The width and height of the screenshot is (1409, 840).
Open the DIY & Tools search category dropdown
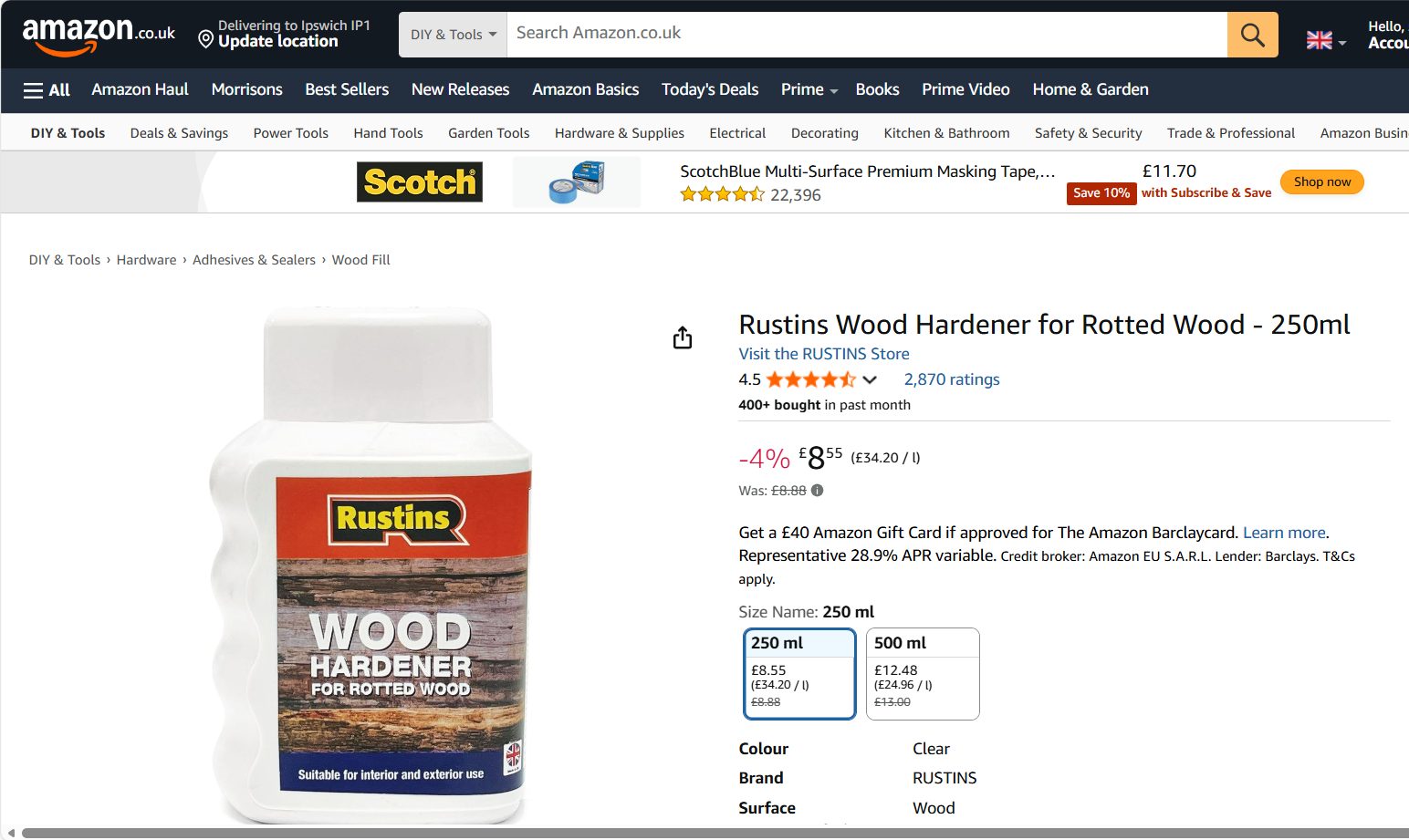tap(453, 35)
